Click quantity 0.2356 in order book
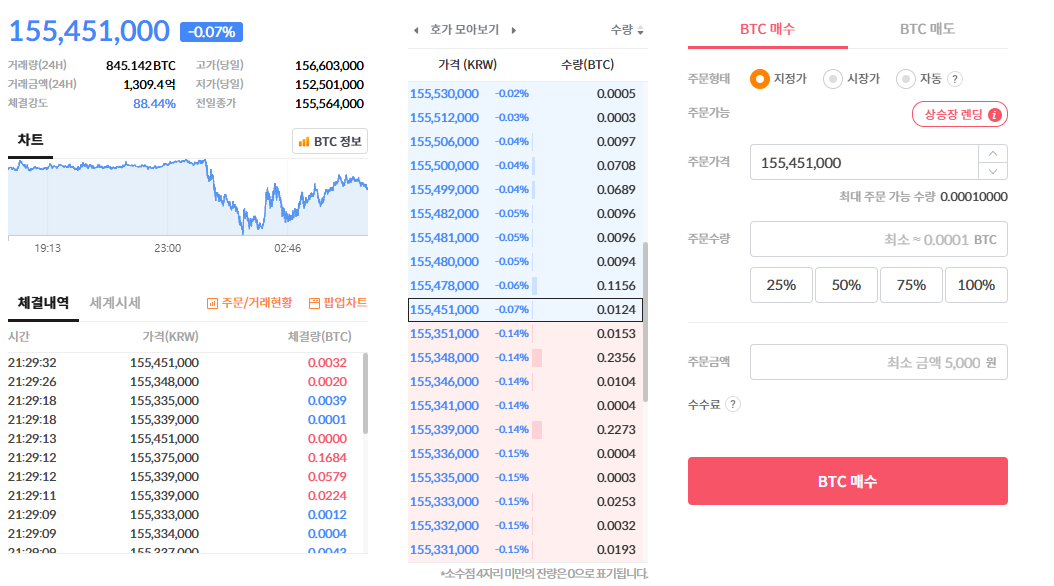This screenshot has height=586, width=1054. (x=616, y=358)
